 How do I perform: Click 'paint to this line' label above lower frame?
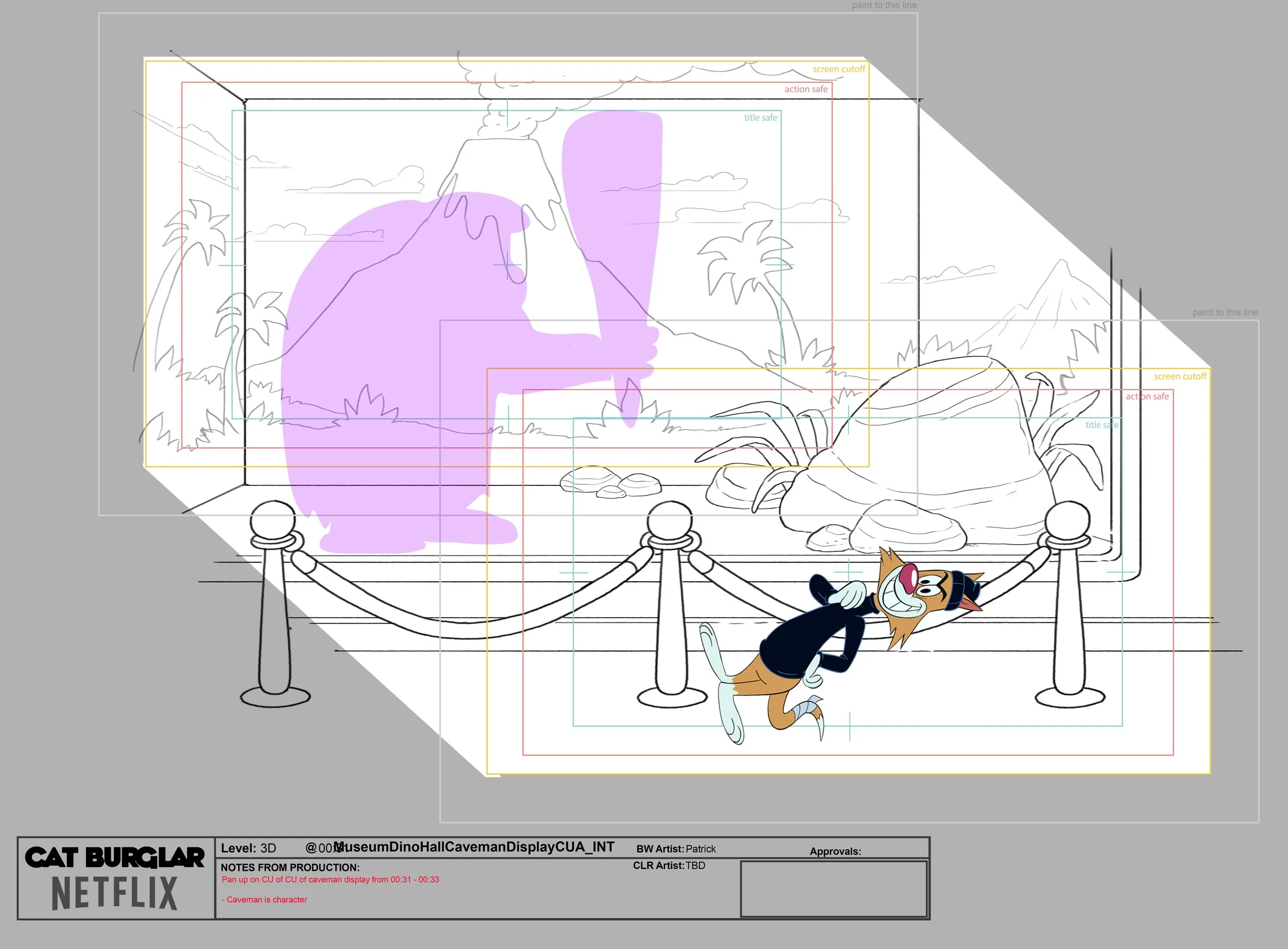[1225, 313]
